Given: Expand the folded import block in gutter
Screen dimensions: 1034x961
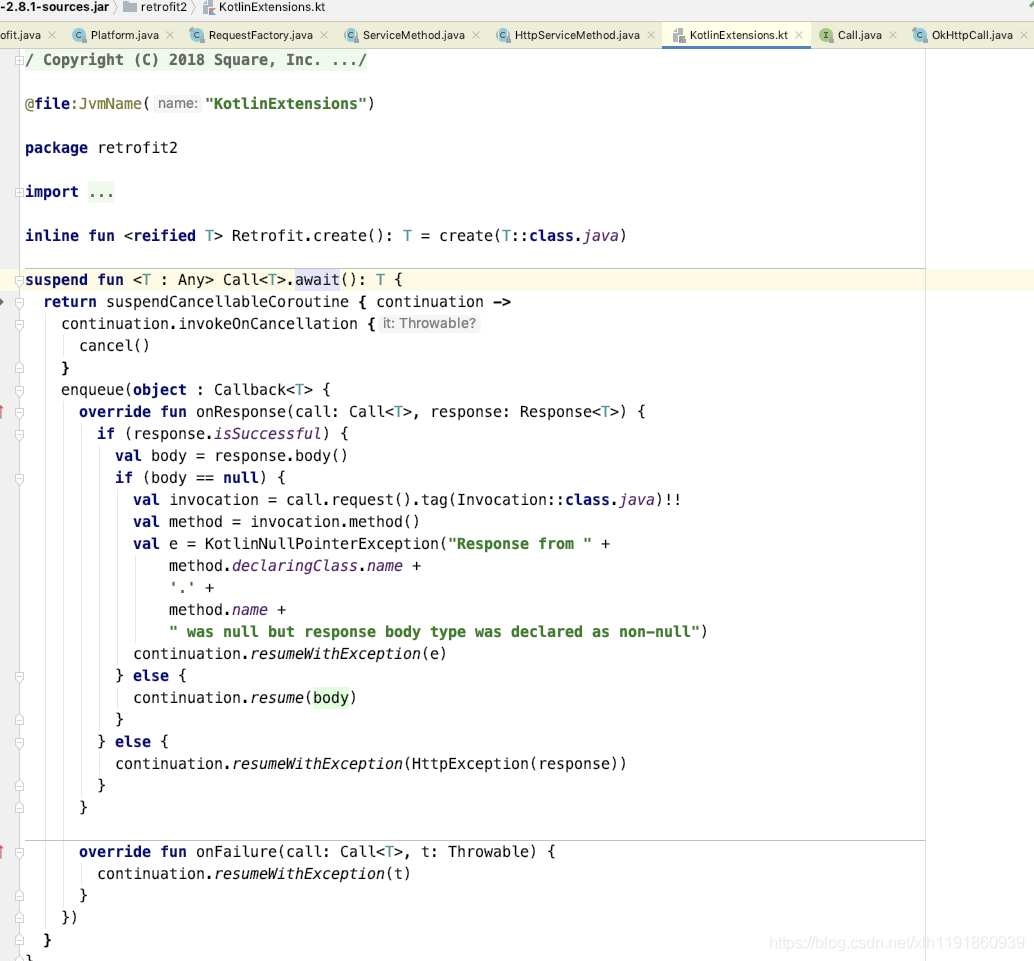Looking at the screenshot, I should (19, 192).
